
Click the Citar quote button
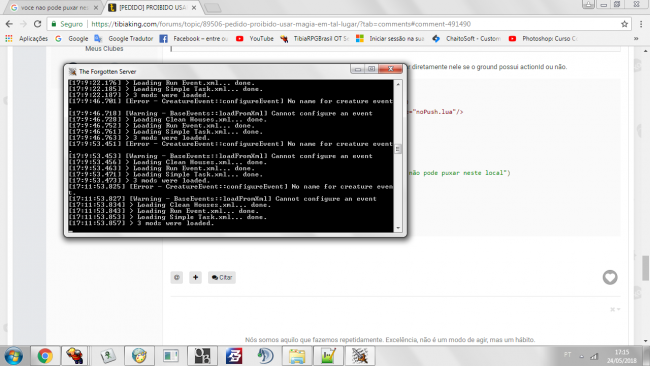222,277
